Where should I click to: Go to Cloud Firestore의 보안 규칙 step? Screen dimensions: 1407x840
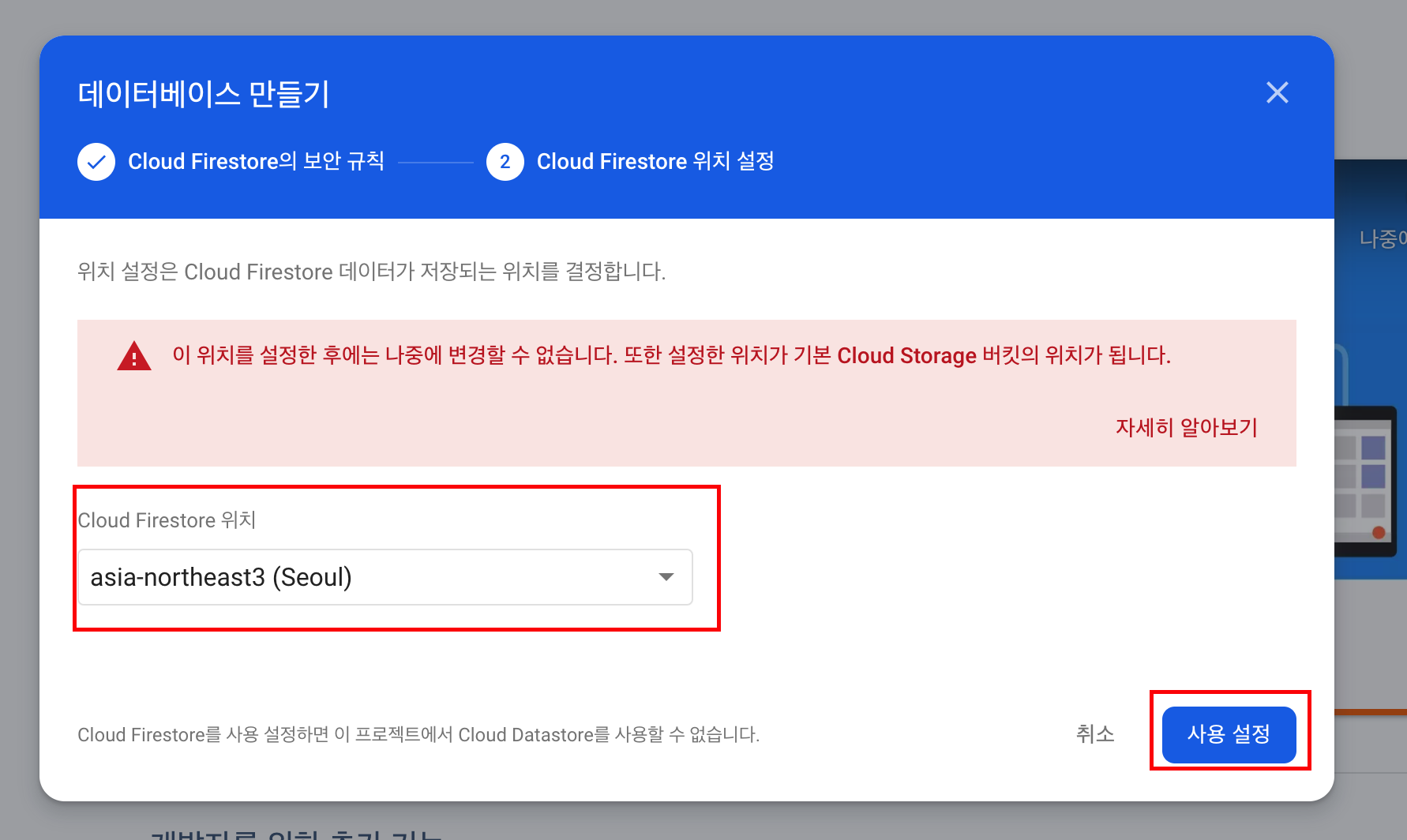pos(257,161)
